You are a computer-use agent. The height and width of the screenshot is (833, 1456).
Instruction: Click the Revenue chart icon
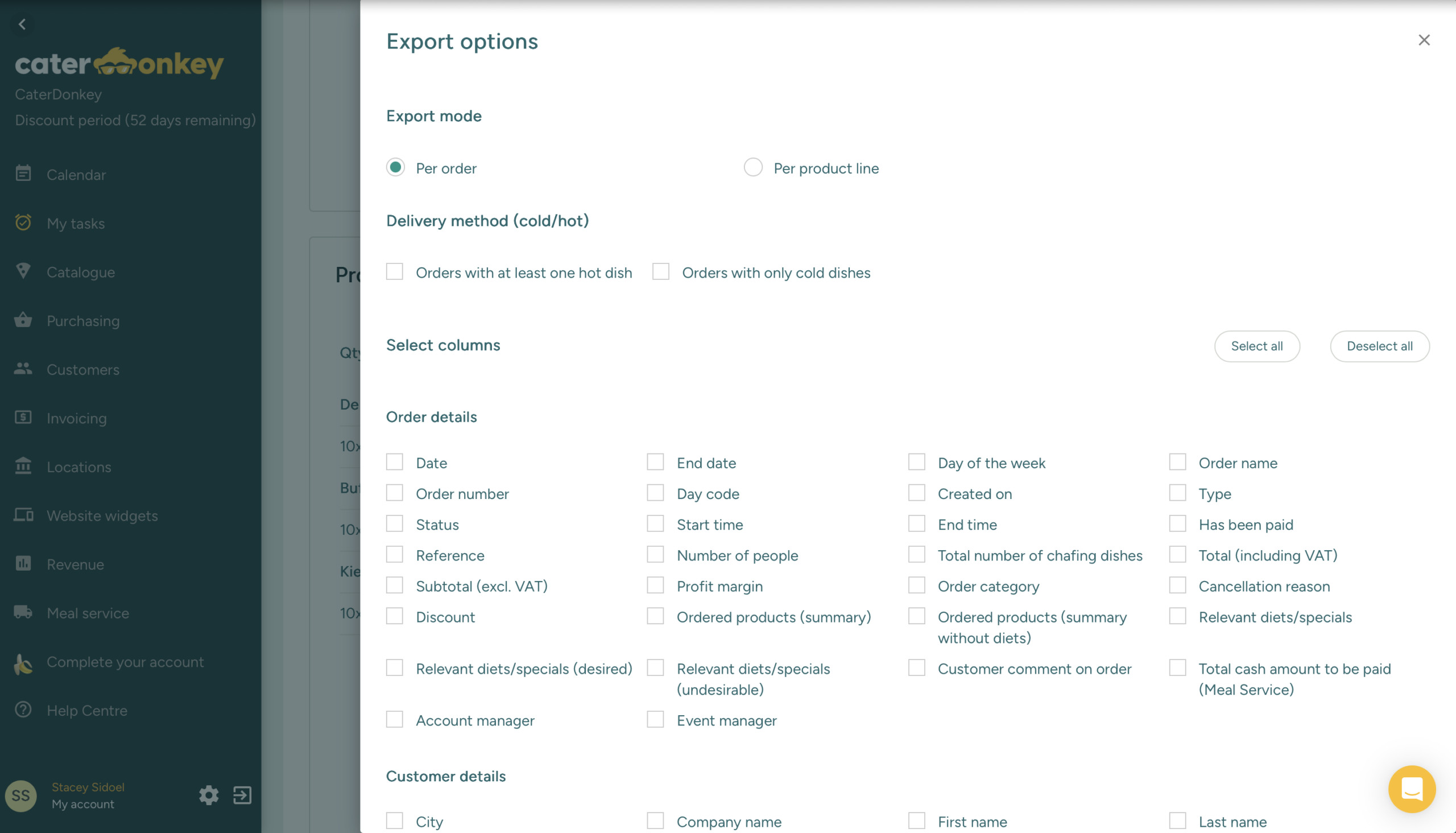coord(23,563)
